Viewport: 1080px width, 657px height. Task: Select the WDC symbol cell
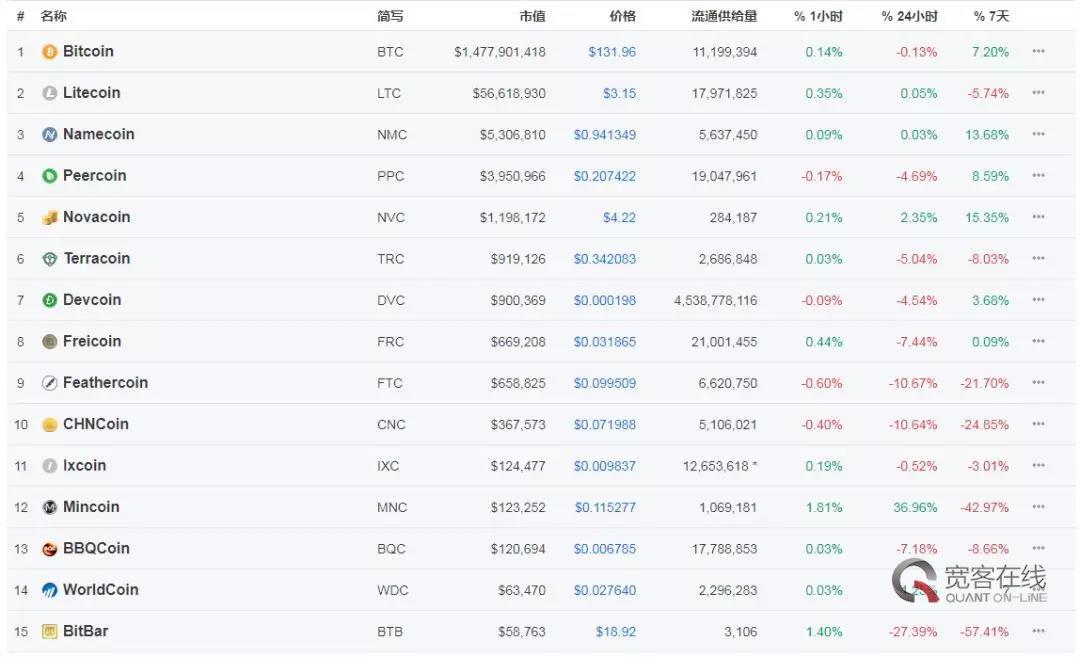[x=393, y=591]
